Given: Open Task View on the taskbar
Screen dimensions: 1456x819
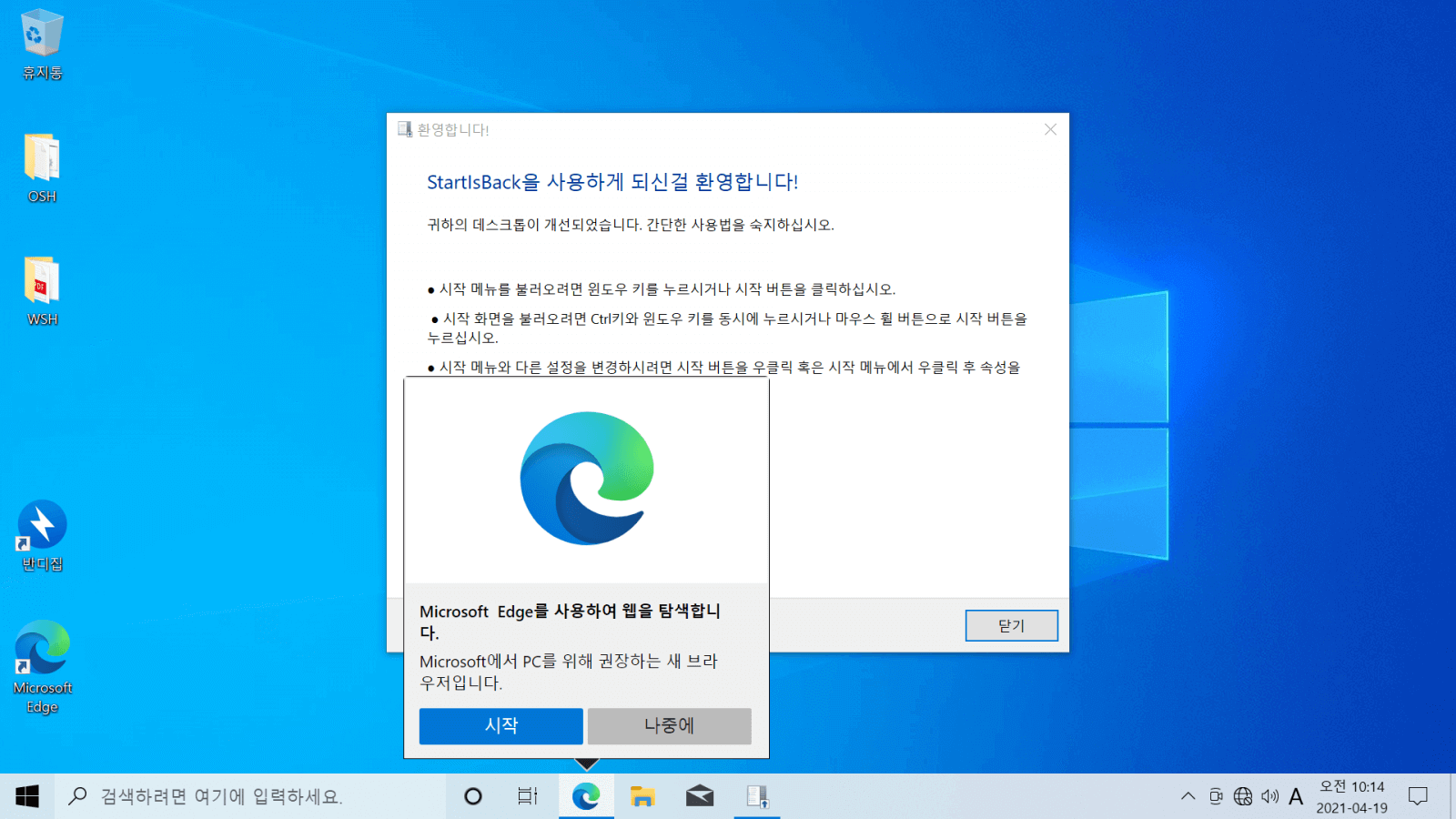Looking at the screenshot, I should pos(528,796).
